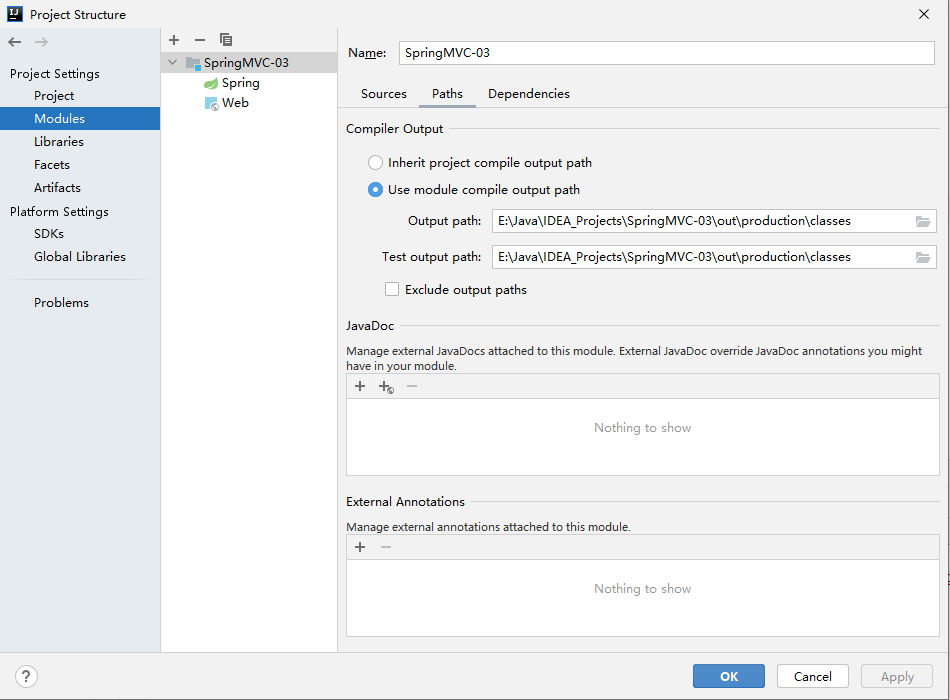The height and width of the screenshot is (700, 950).
Task: Remove selected module with minus icon
Action: point(200,40)
